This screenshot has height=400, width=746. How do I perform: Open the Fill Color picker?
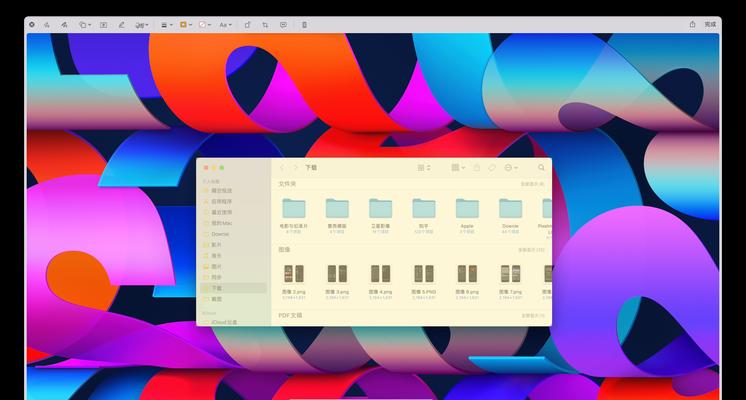205,25
